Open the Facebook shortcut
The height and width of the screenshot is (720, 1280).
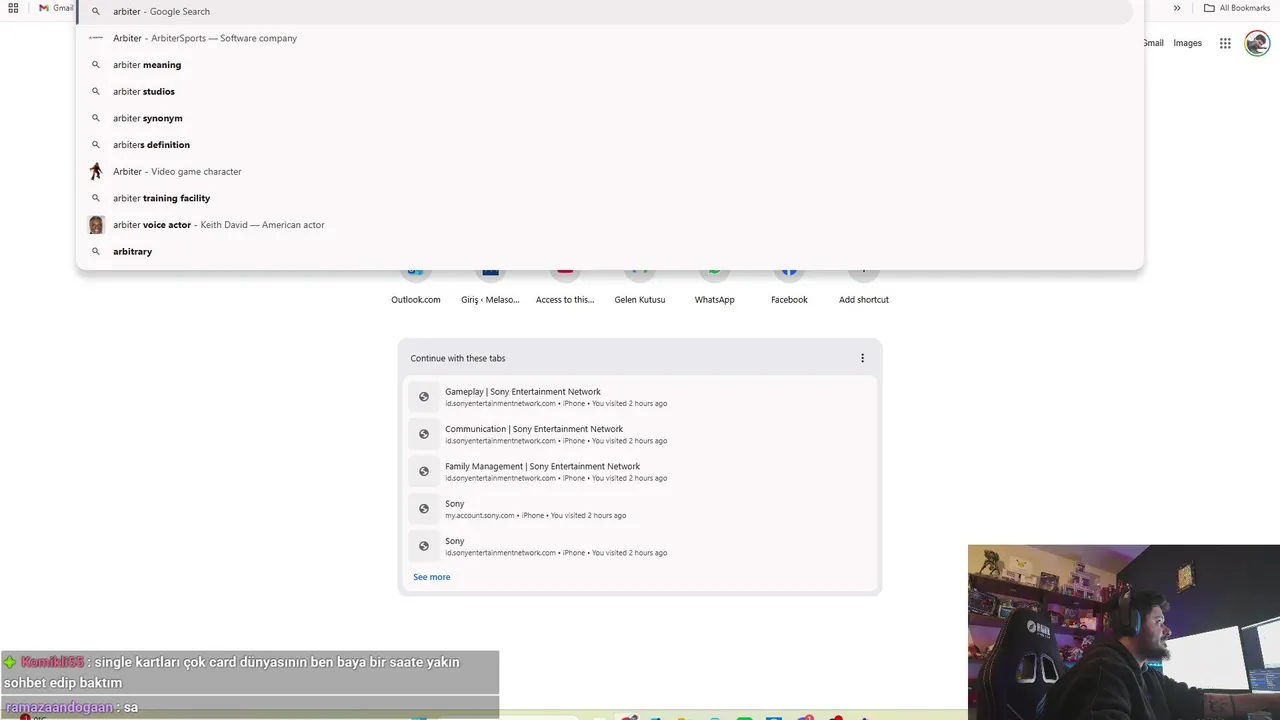[789, 286]
